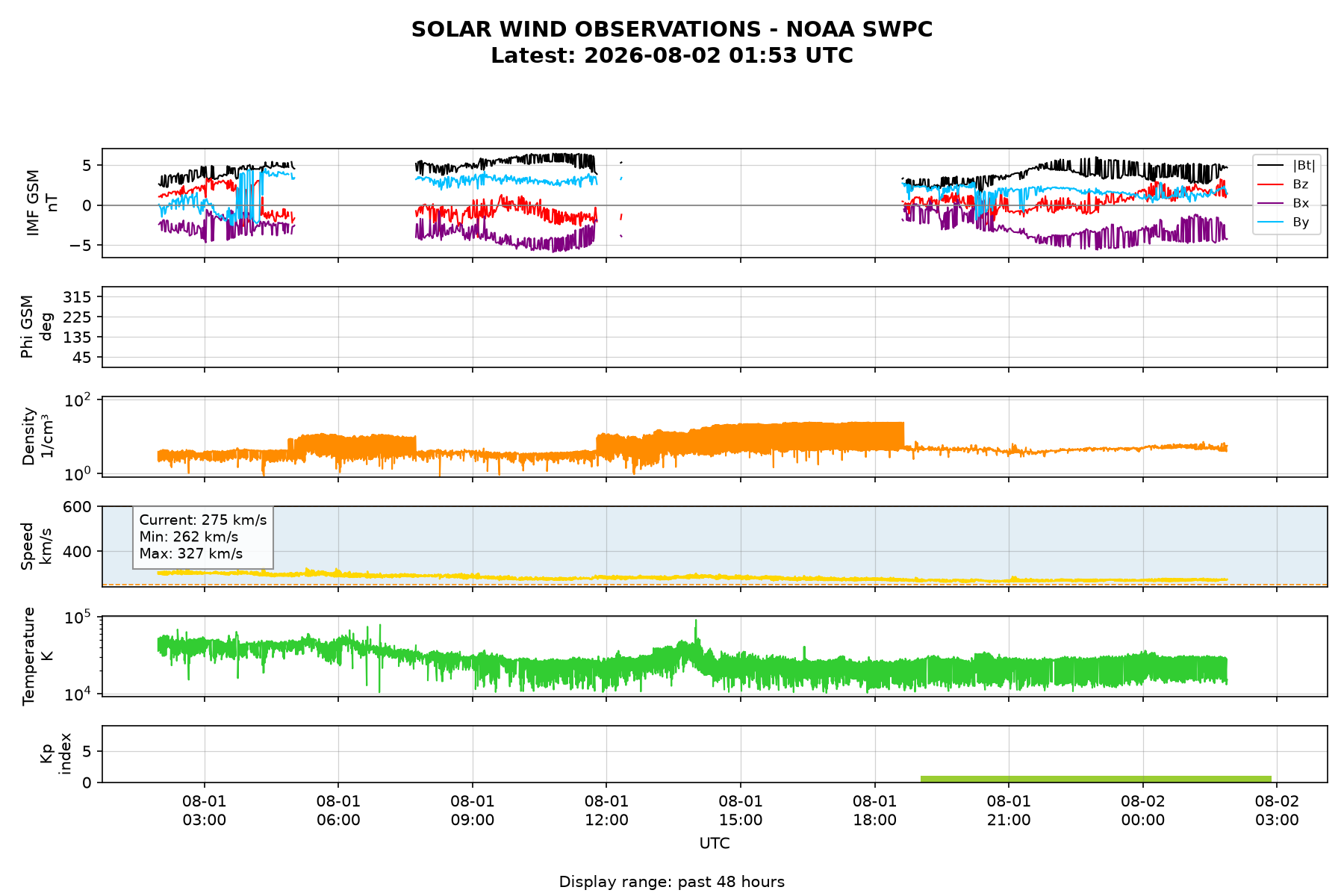This screenshot has width=1344, height=896.
Task: Click the Display range past 48 hours text
Action: (672, 882)
